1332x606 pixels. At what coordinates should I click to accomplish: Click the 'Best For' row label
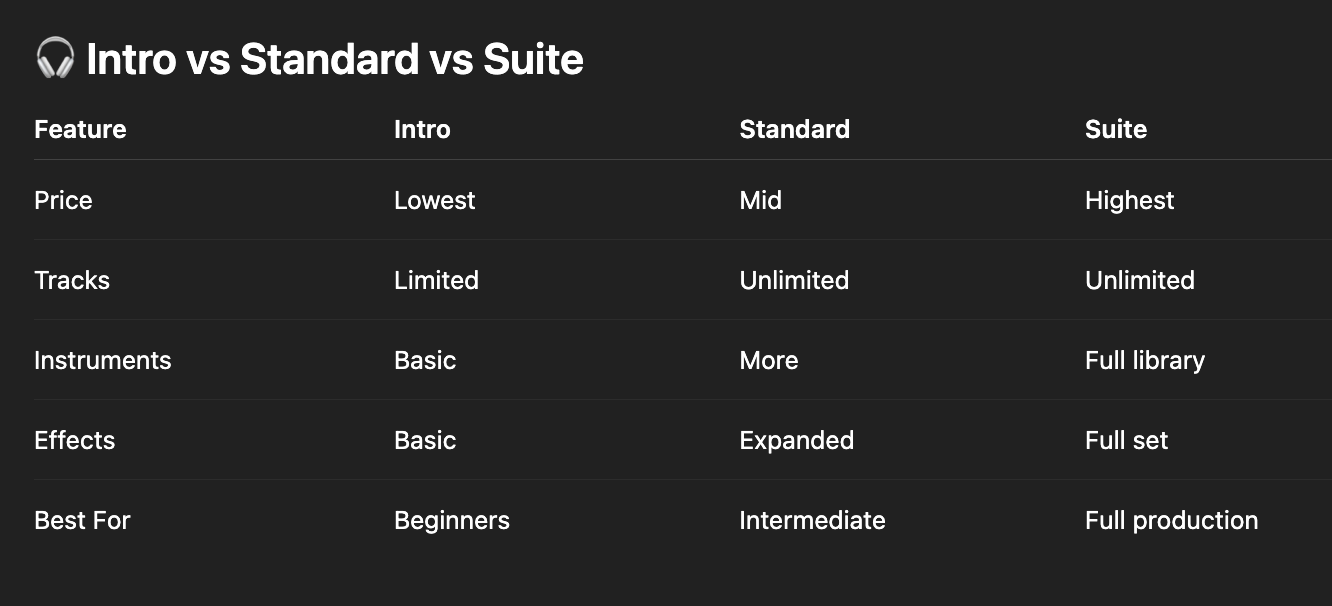click(x=82, y=520)
